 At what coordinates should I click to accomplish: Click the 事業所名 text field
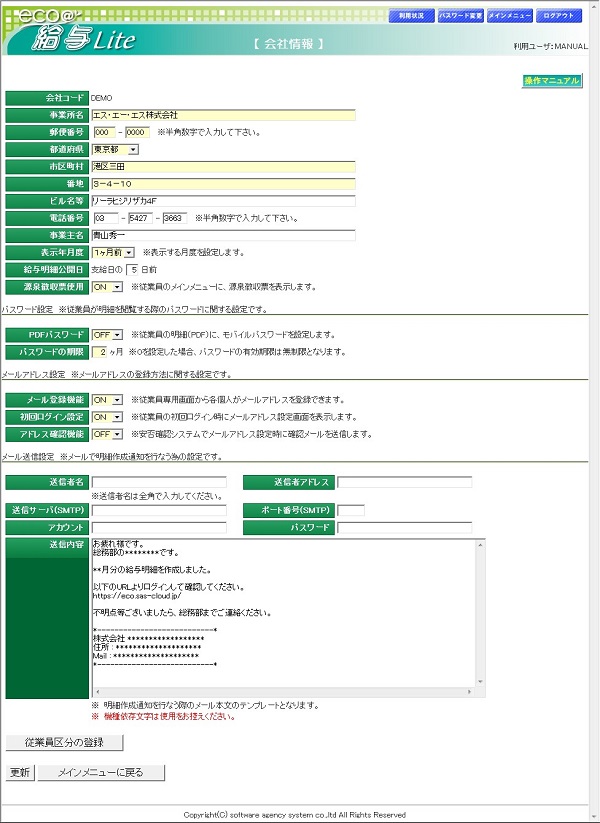coord(223,115)
